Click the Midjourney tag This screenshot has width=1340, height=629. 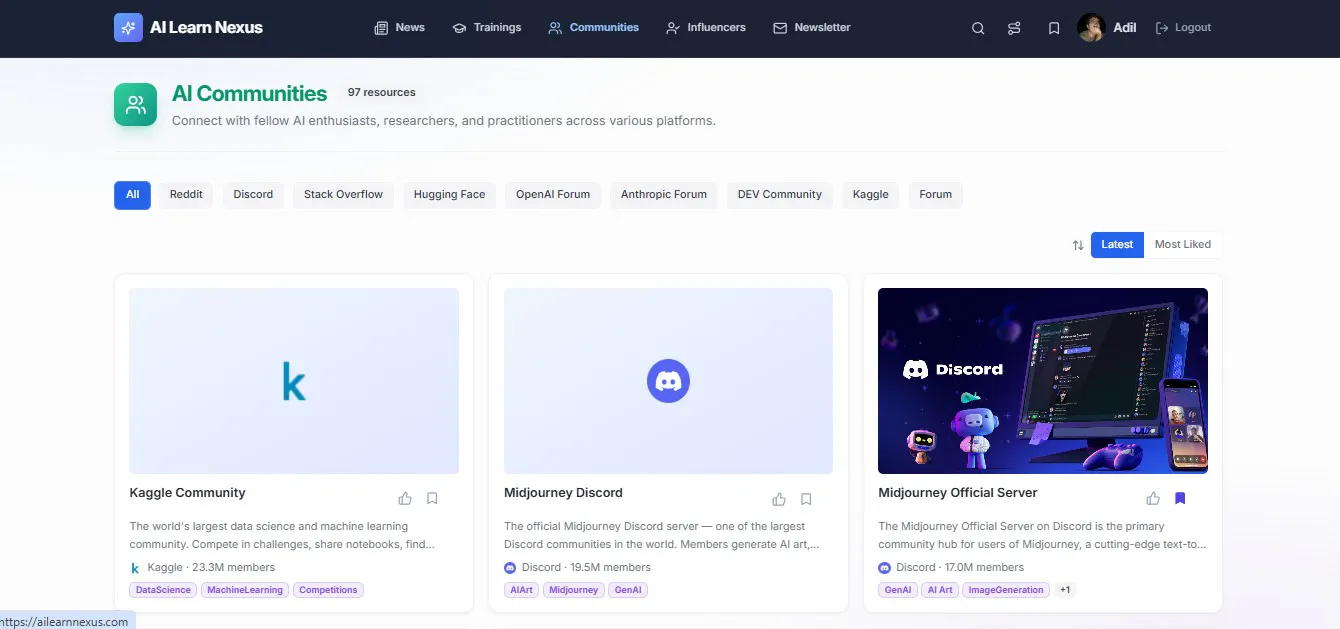(x=574, y=590)
